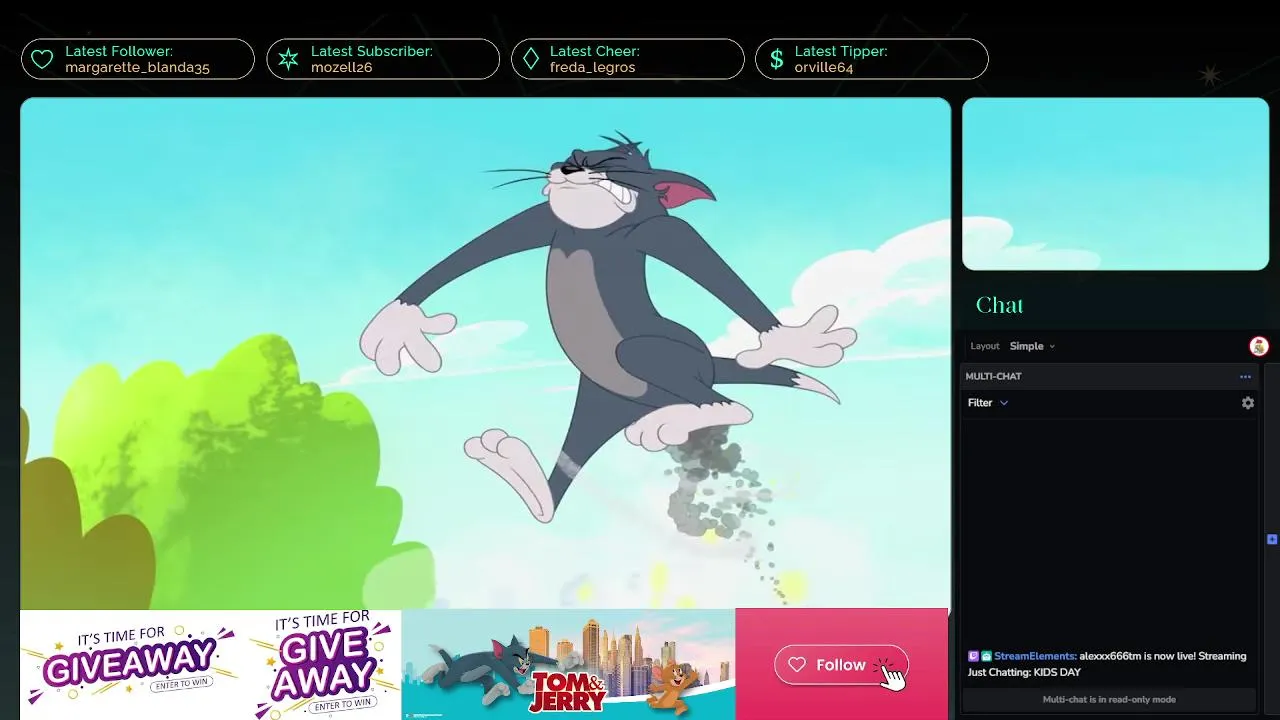The height and width of the screenshot is (720, 1280).
Task: Open the Layout Simple dropdown
Action: [x=1032, y=346]
